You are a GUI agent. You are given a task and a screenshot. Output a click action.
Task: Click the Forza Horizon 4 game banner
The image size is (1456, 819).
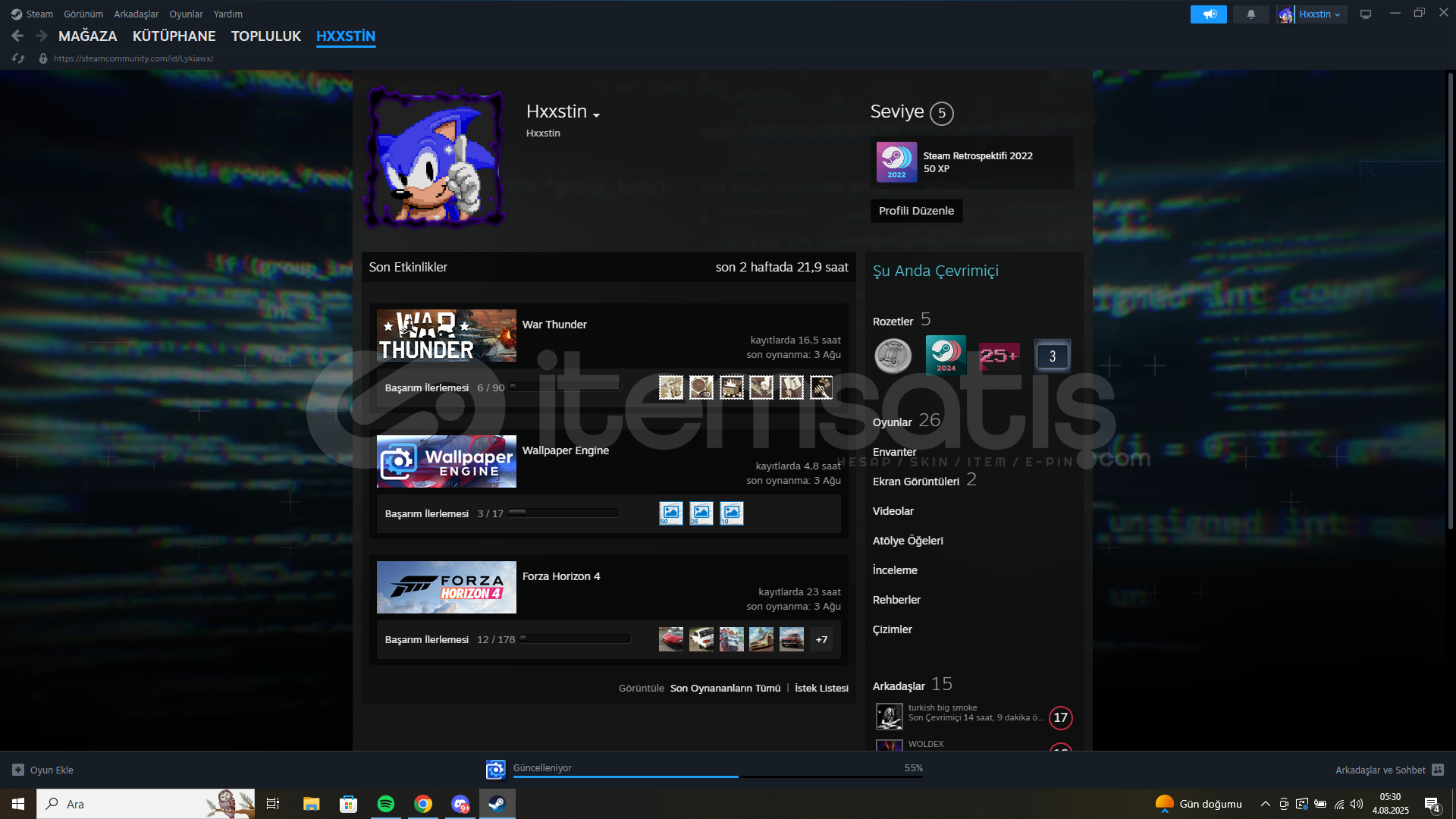point(447,587)
